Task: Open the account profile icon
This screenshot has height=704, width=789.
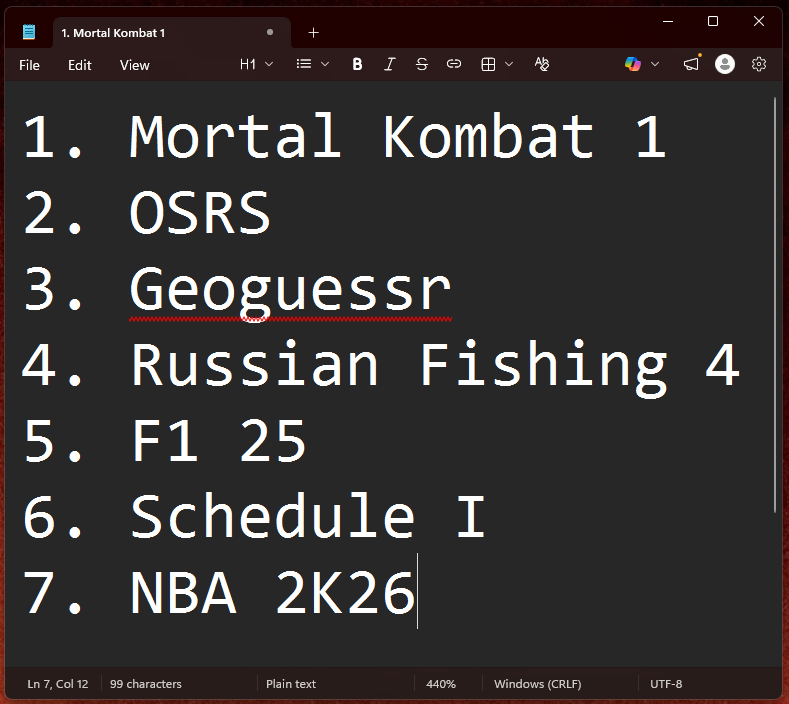Action: 725,64
